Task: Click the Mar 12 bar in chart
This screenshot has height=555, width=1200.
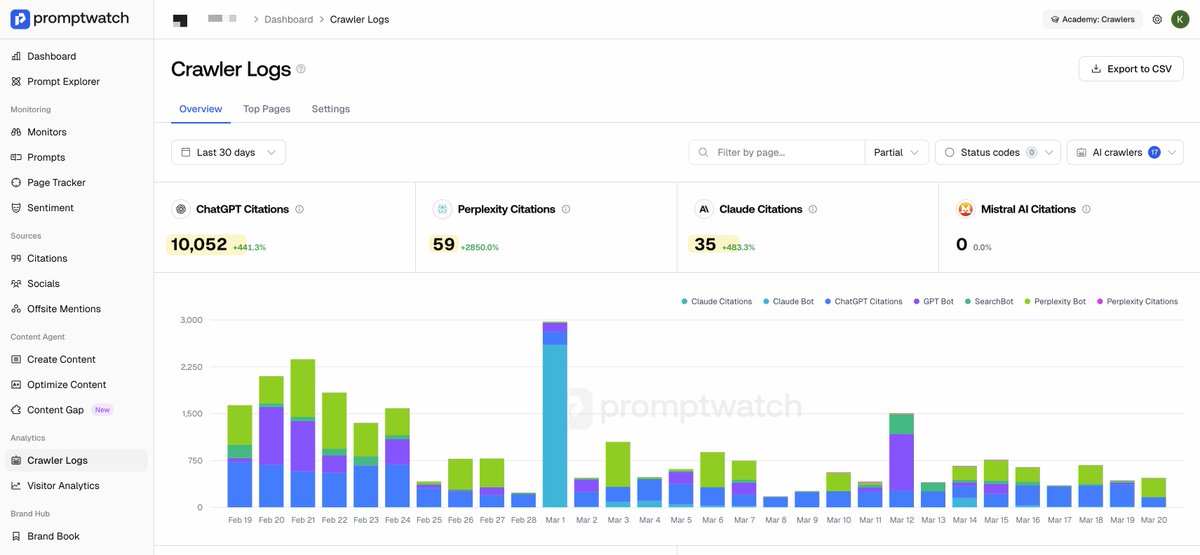Action: [x=902, y=460]
